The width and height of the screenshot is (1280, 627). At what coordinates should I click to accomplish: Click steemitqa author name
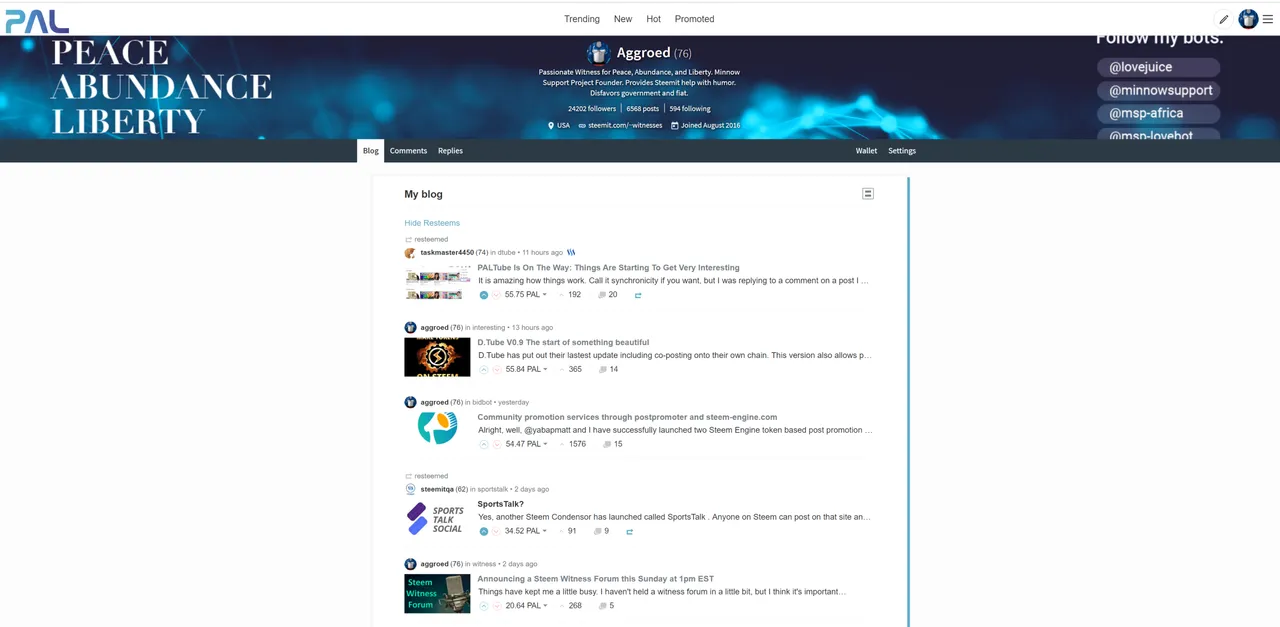click(437, 489)
